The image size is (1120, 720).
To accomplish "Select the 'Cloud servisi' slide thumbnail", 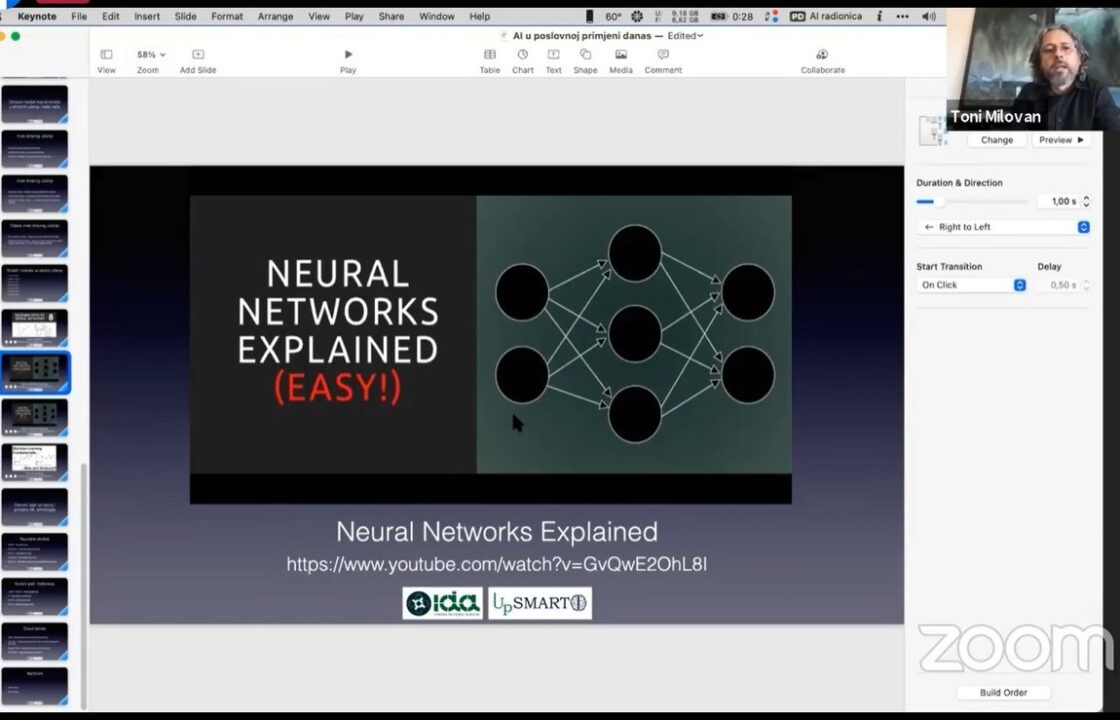I will (x=35, y=641).
